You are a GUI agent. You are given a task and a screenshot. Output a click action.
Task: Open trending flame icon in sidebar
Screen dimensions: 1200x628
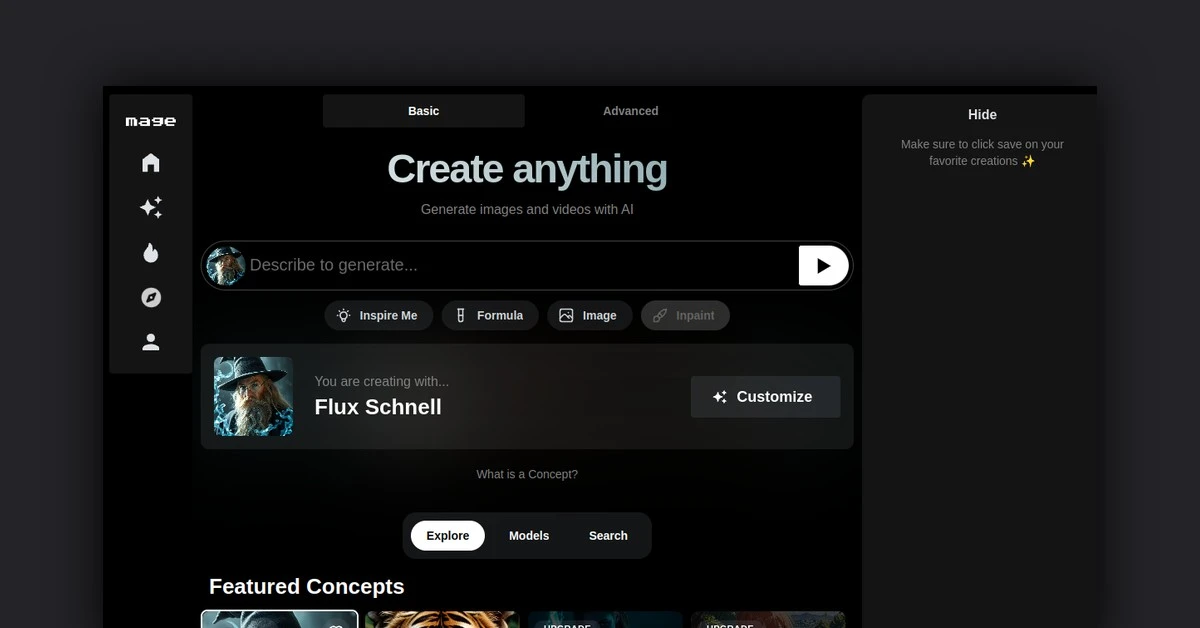(151, 253)
